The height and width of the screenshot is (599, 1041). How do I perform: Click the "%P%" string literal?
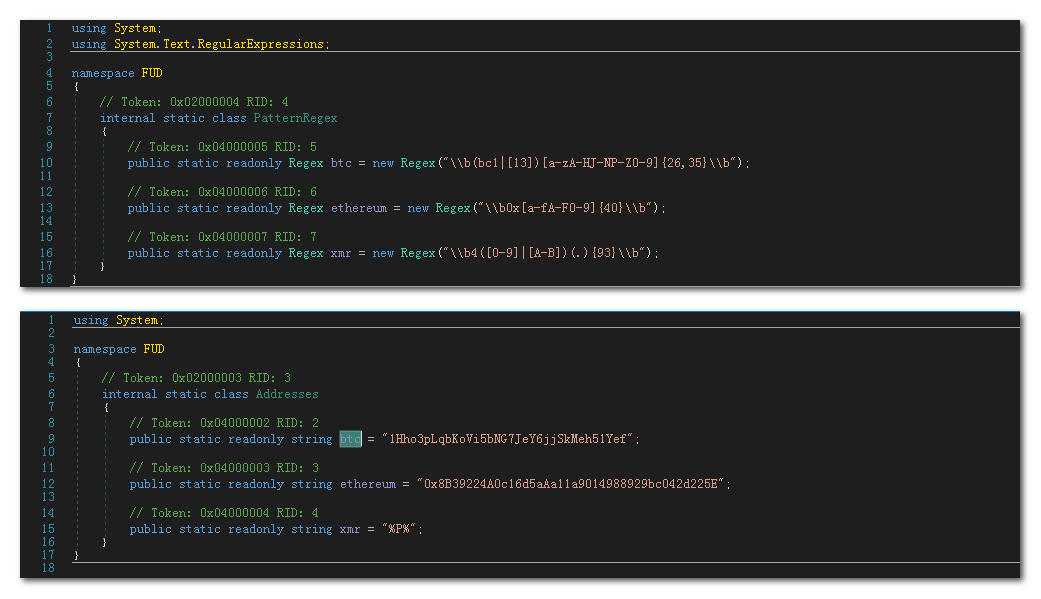pos(400,529)
